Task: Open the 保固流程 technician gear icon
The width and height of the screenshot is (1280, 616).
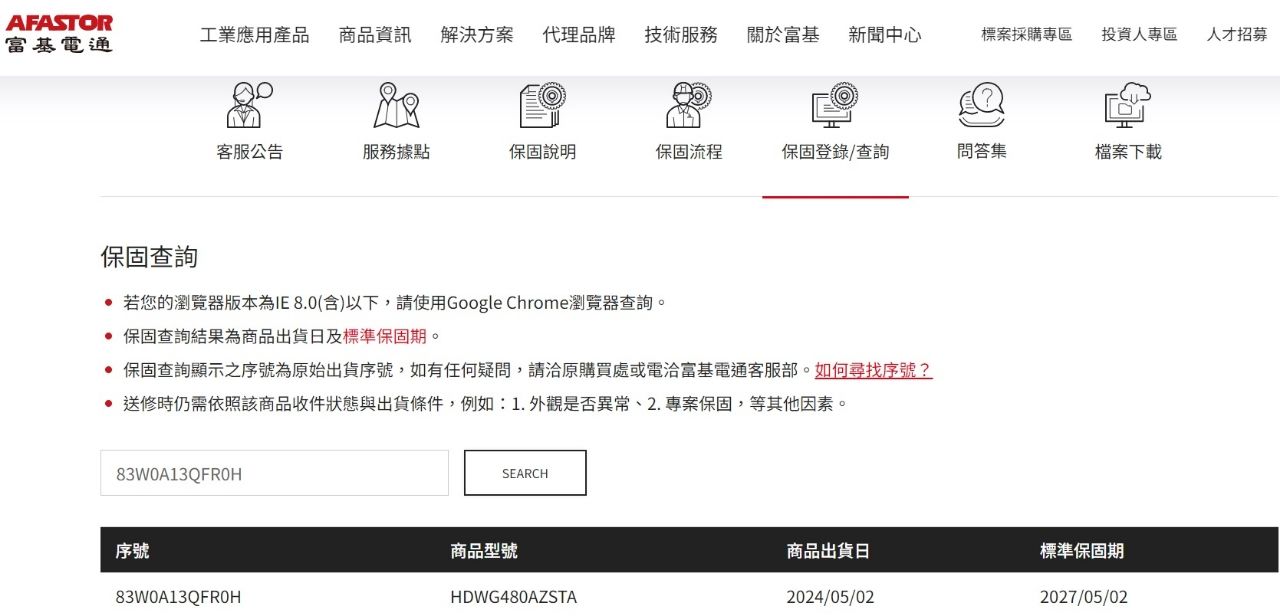Action: (x=689, y=105)
